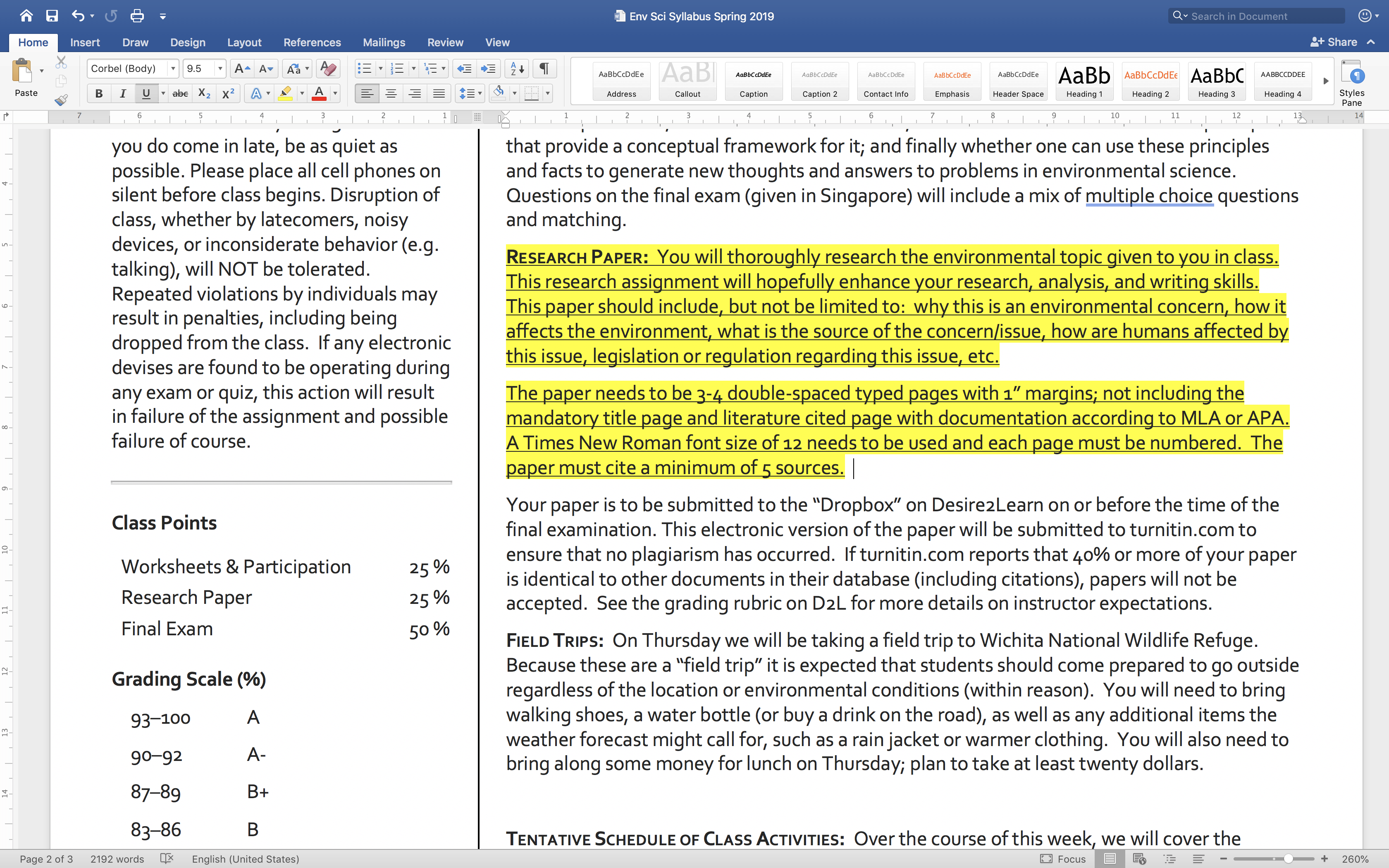Toggle show paragraph marks
Screen dimensions: 1389x868
pyautogui.click(x=544, y=69)
